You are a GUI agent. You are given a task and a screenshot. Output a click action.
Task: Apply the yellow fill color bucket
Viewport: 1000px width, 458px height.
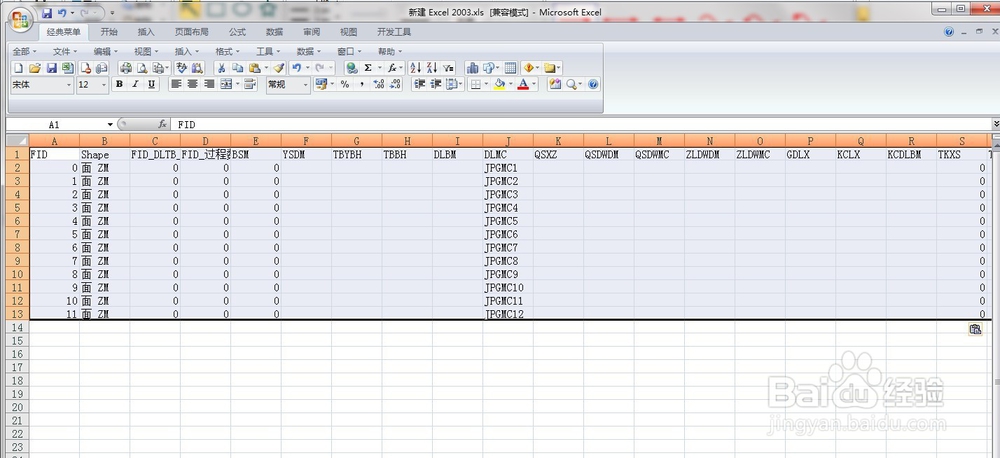click(499, 84)
